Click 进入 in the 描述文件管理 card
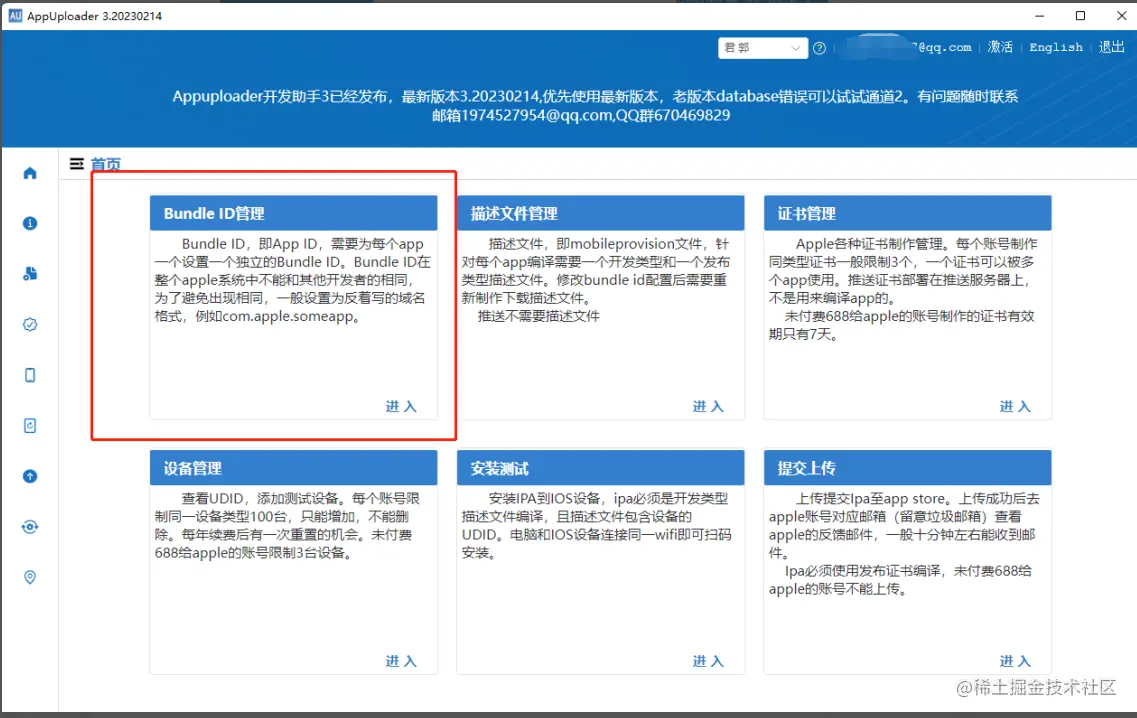1137x718 pixels. tap(708, 406)
